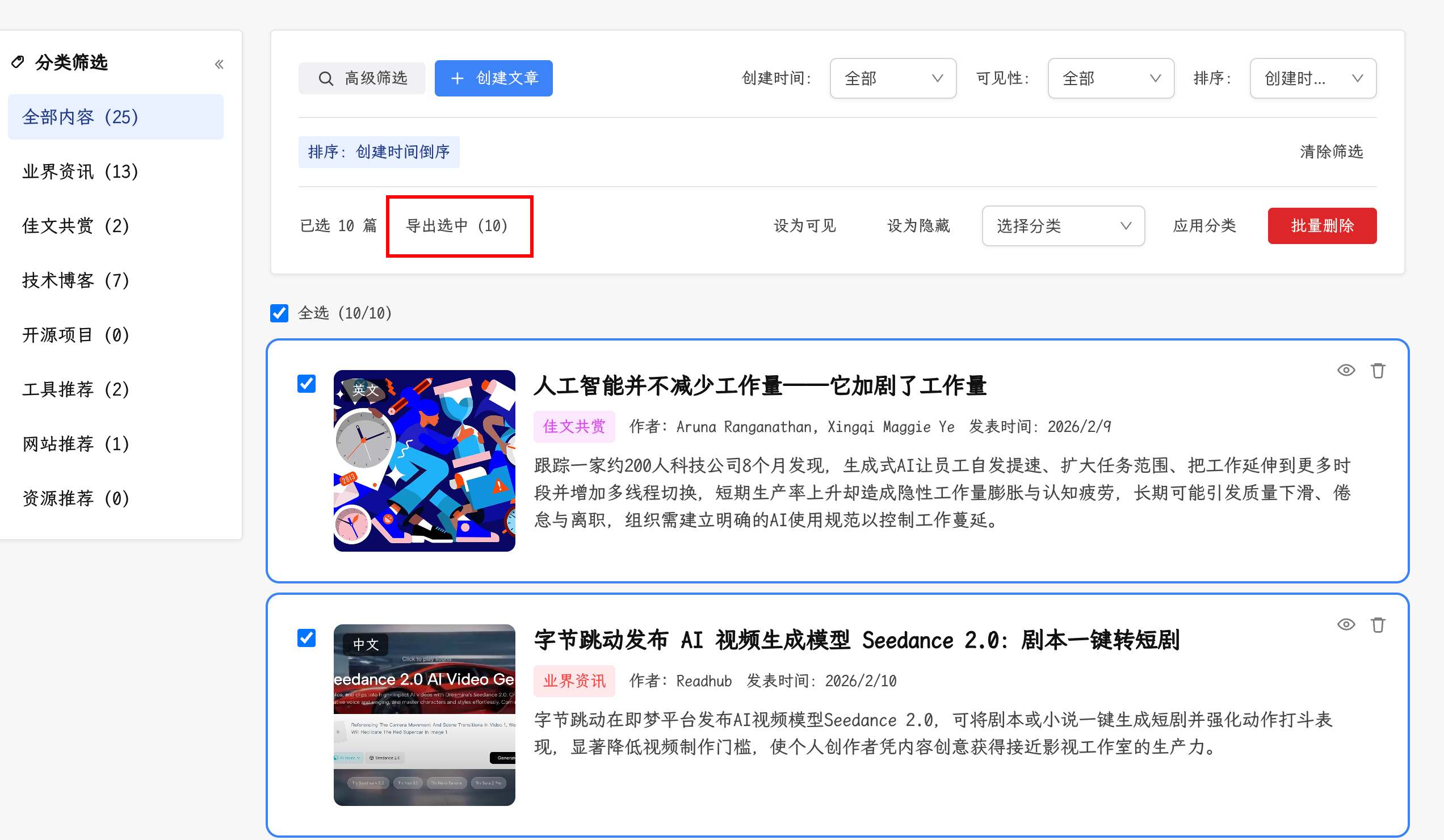Click the red 批量删除 button
The width and height of the screenshot is (1444, 840).
tap(1322, 226)
